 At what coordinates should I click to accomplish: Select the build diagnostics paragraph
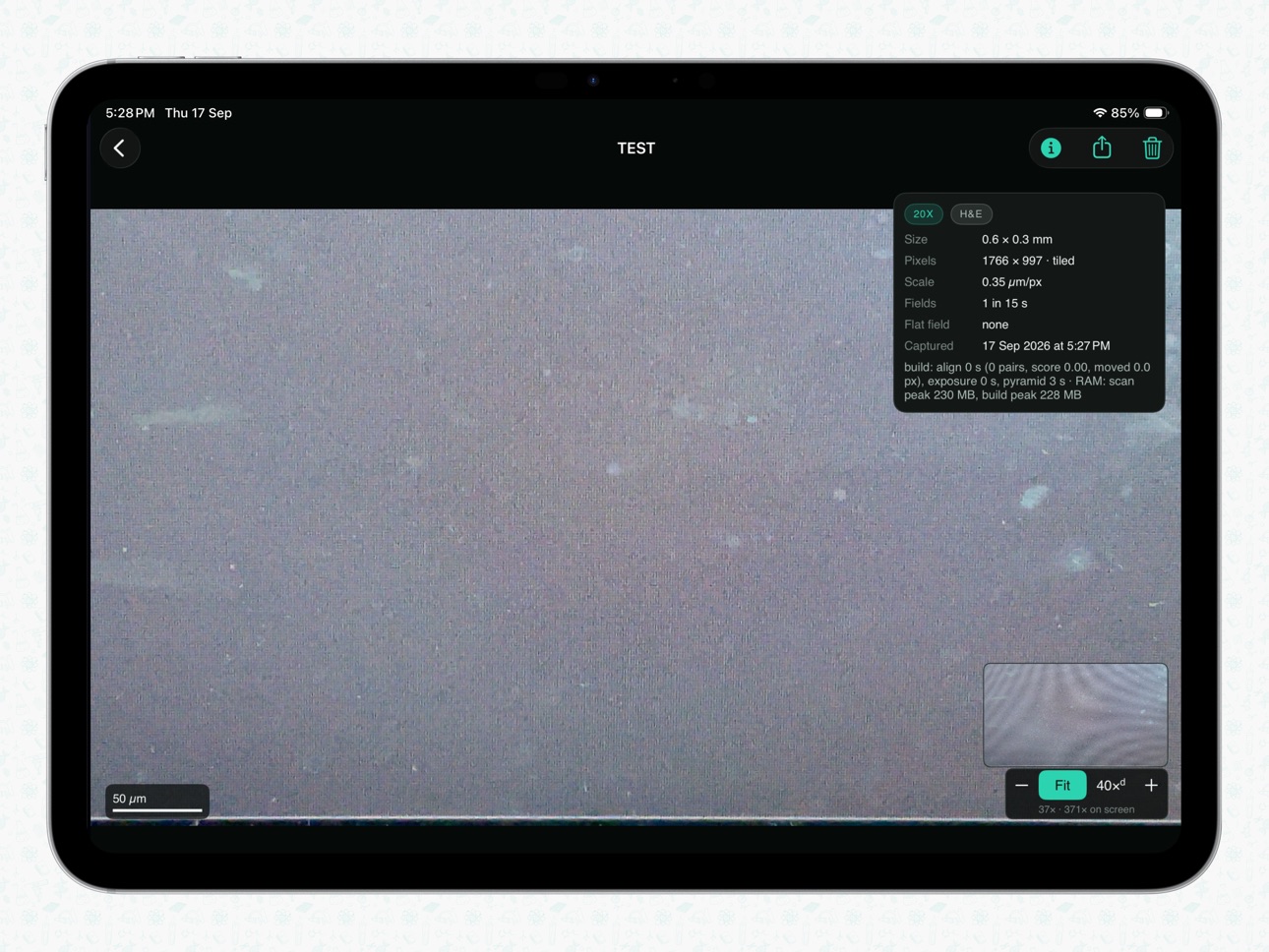1027,381
